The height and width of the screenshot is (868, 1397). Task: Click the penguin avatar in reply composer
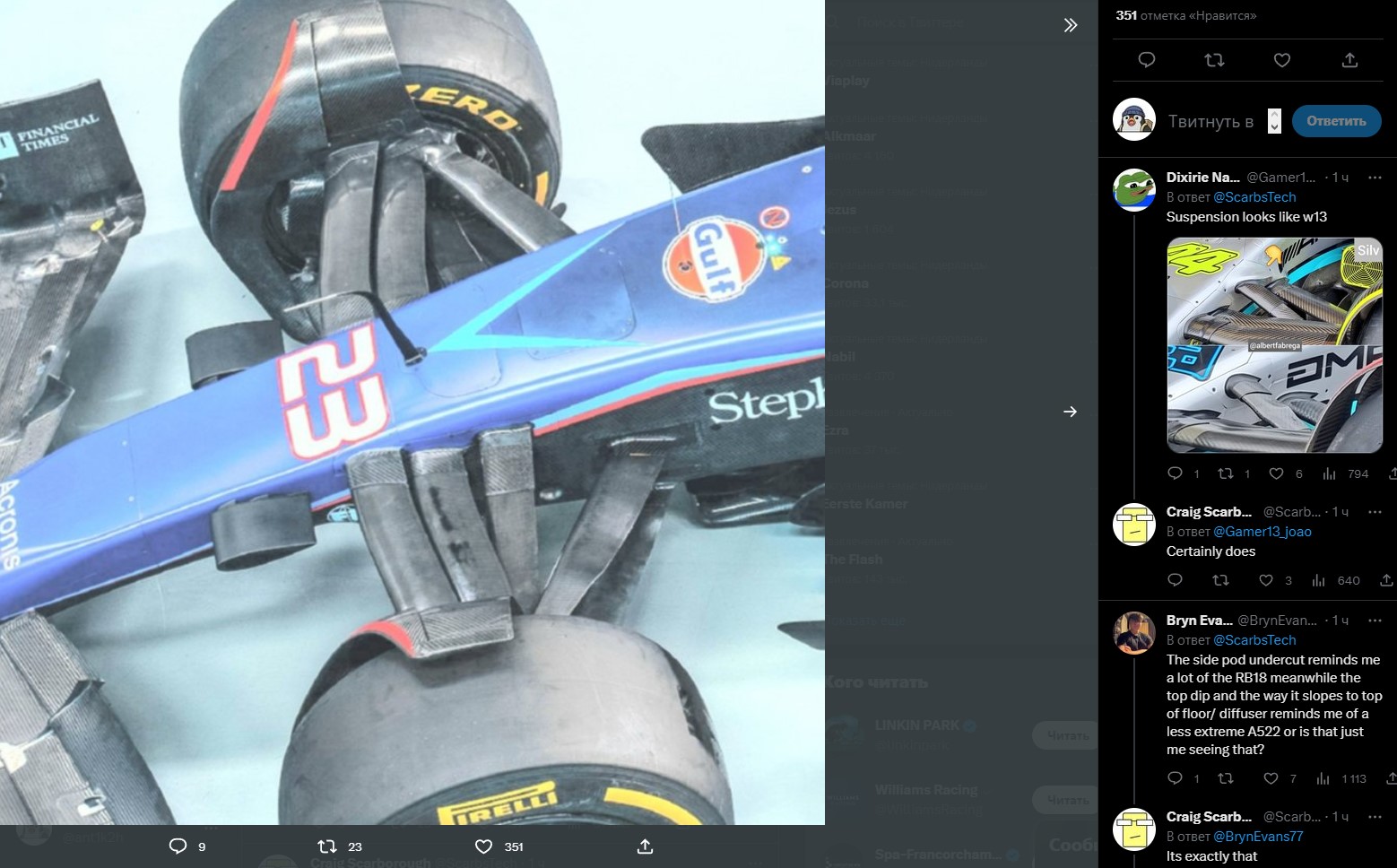1134,119
